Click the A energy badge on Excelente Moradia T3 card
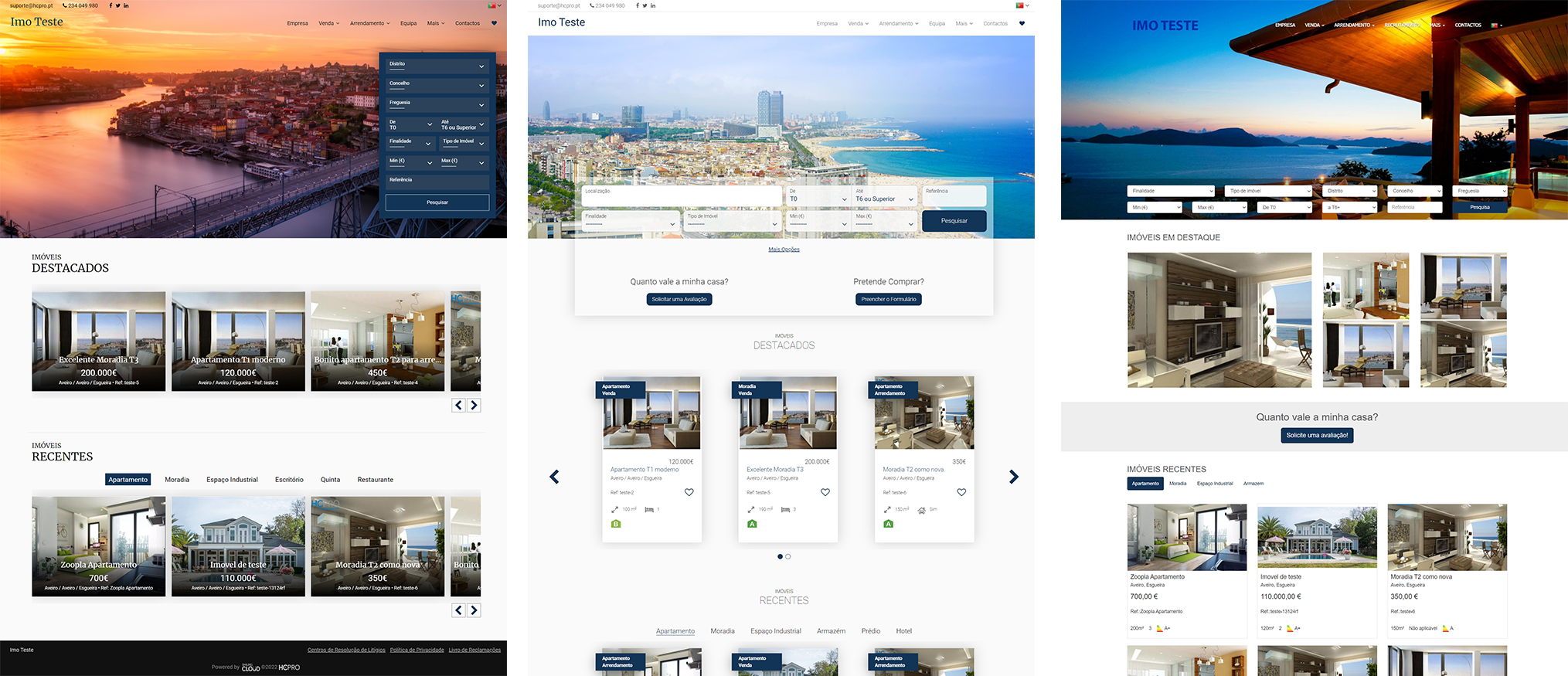 pyautogui.click(x=752, y=524)
